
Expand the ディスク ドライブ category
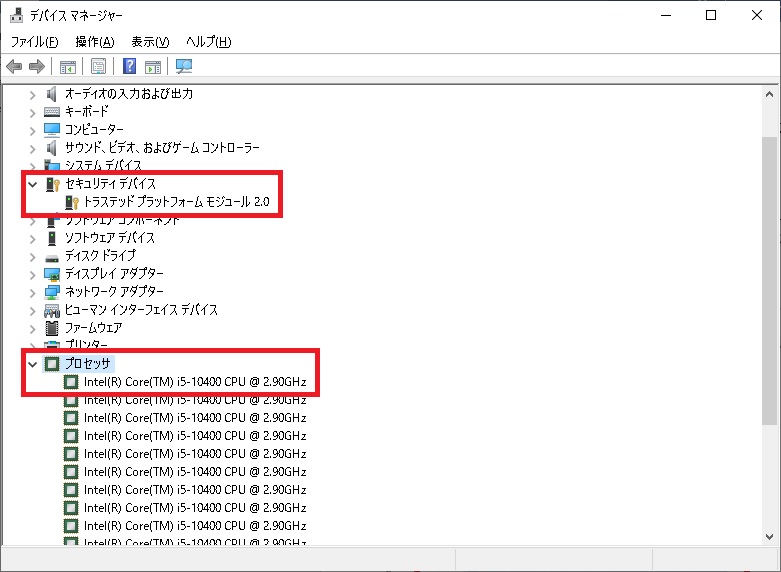pyautogui.click(x=32, y=257)
